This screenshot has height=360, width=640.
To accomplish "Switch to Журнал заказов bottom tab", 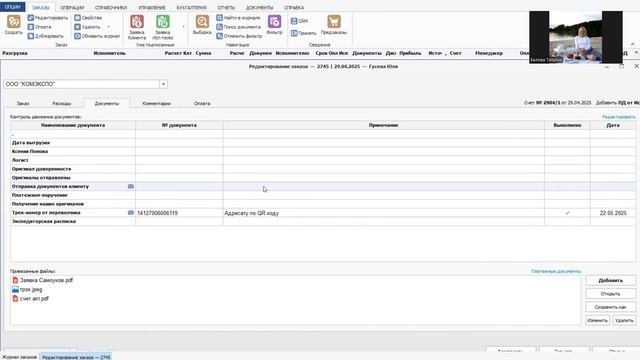I will [19, 357].
